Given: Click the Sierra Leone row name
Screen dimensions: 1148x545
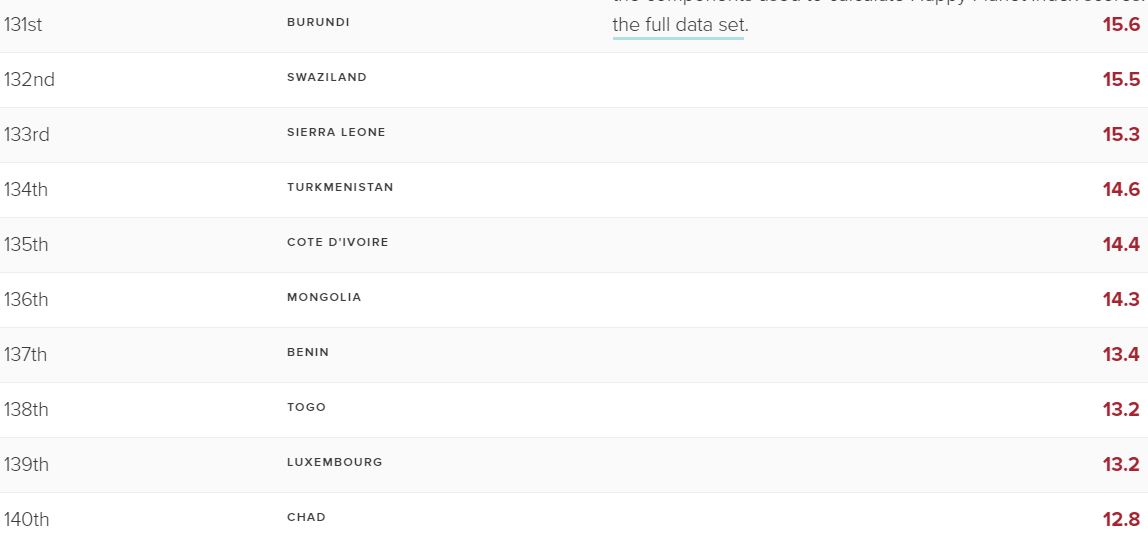Looking at the screenshot, I should pos(336,132).
